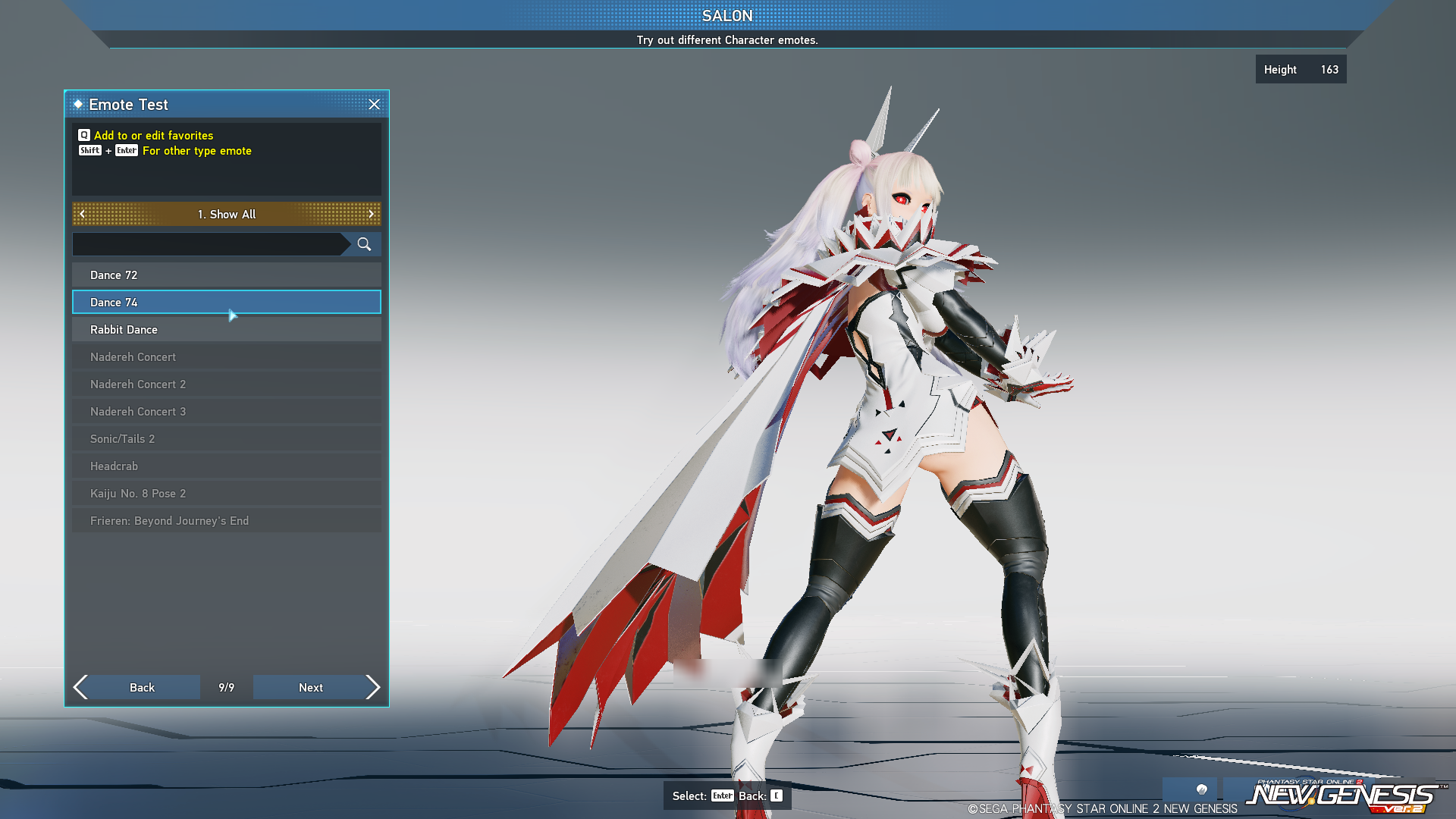Click the Emote Test diamond icon
The width and height of the screenshot is (1456, 819).
pos(78,104)
